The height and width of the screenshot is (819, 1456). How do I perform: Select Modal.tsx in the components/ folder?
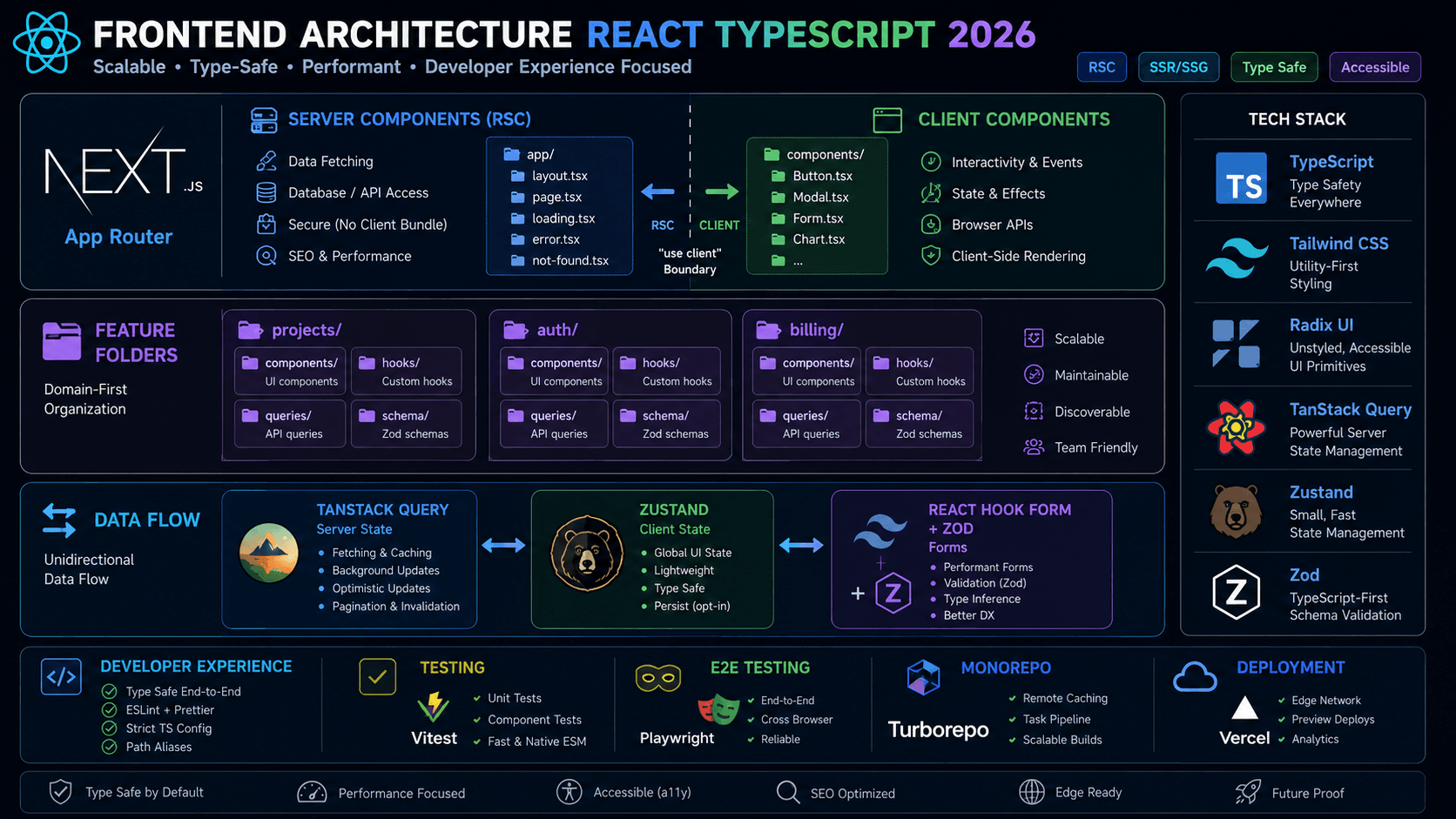811,198
